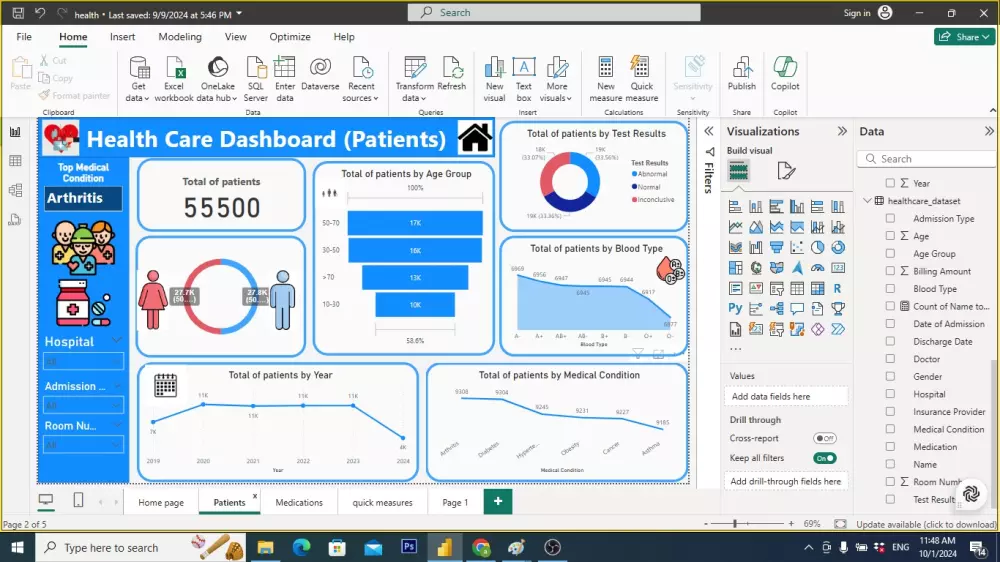Open the Room Number slicer dropdown box
The width and height of the screenshot is (1000, 562).
point(82,445)
